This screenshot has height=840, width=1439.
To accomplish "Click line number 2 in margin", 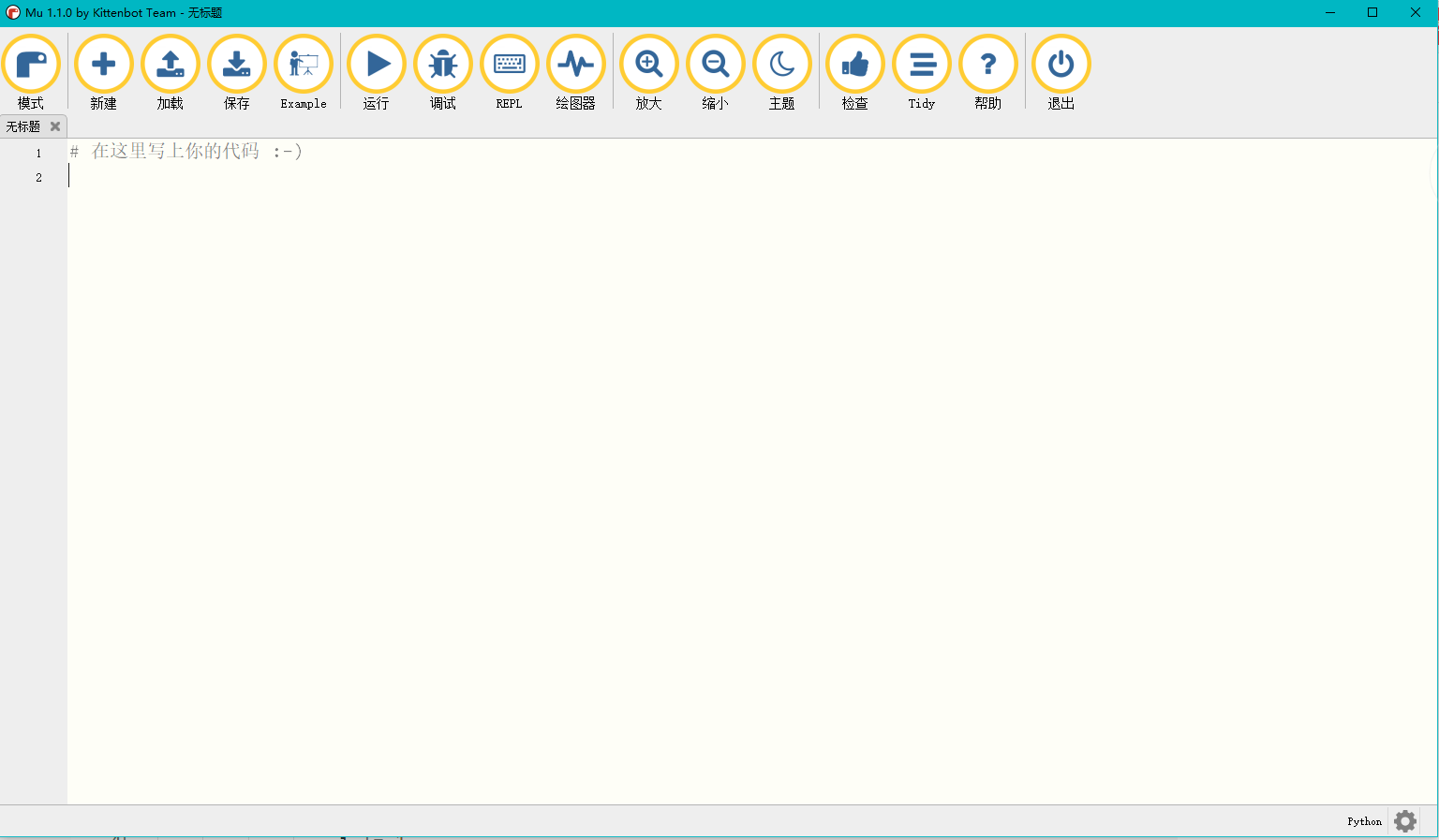I will tap(38, 177).
